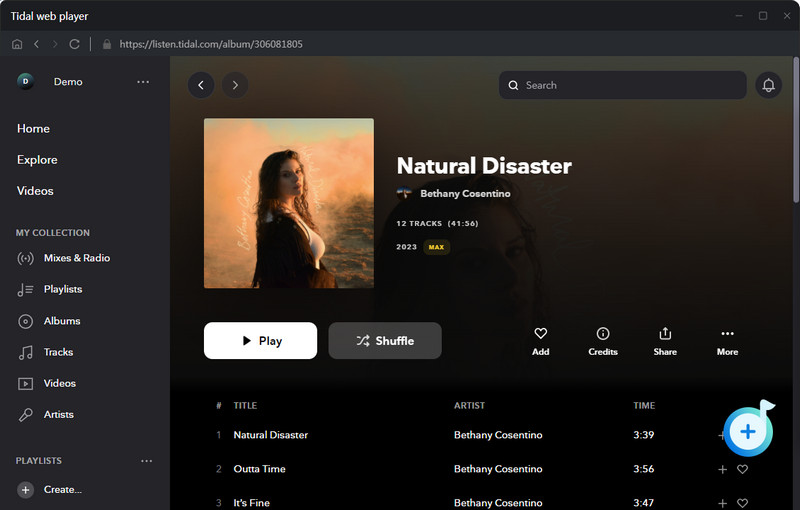Open the Playlists section options menu

point(146,461)
